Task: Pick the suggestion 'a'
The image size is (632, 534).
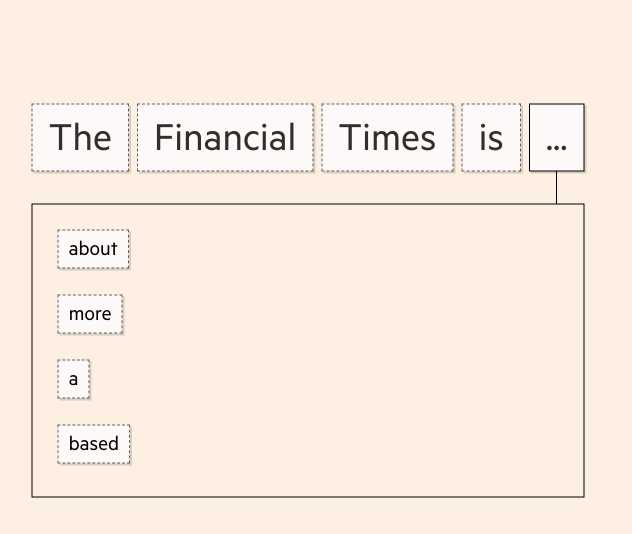Action: click(73, 379)
